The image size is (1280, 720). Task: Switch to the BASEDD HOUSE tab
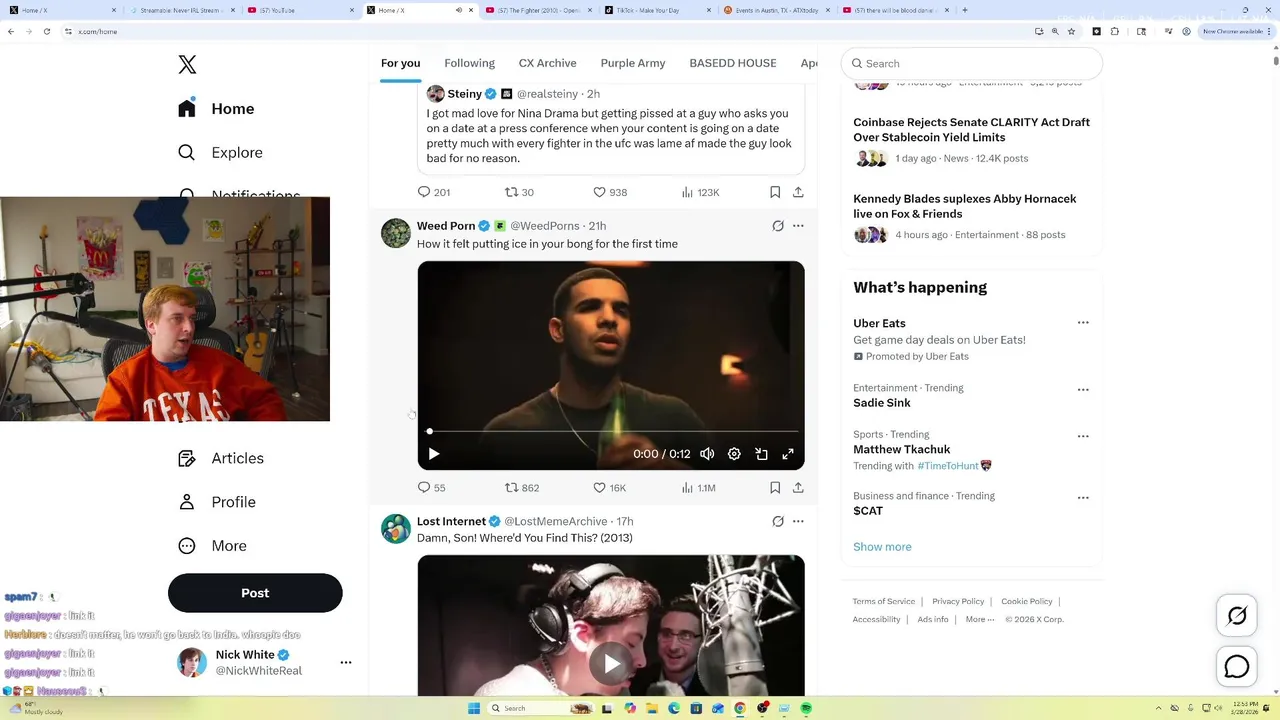733,63
